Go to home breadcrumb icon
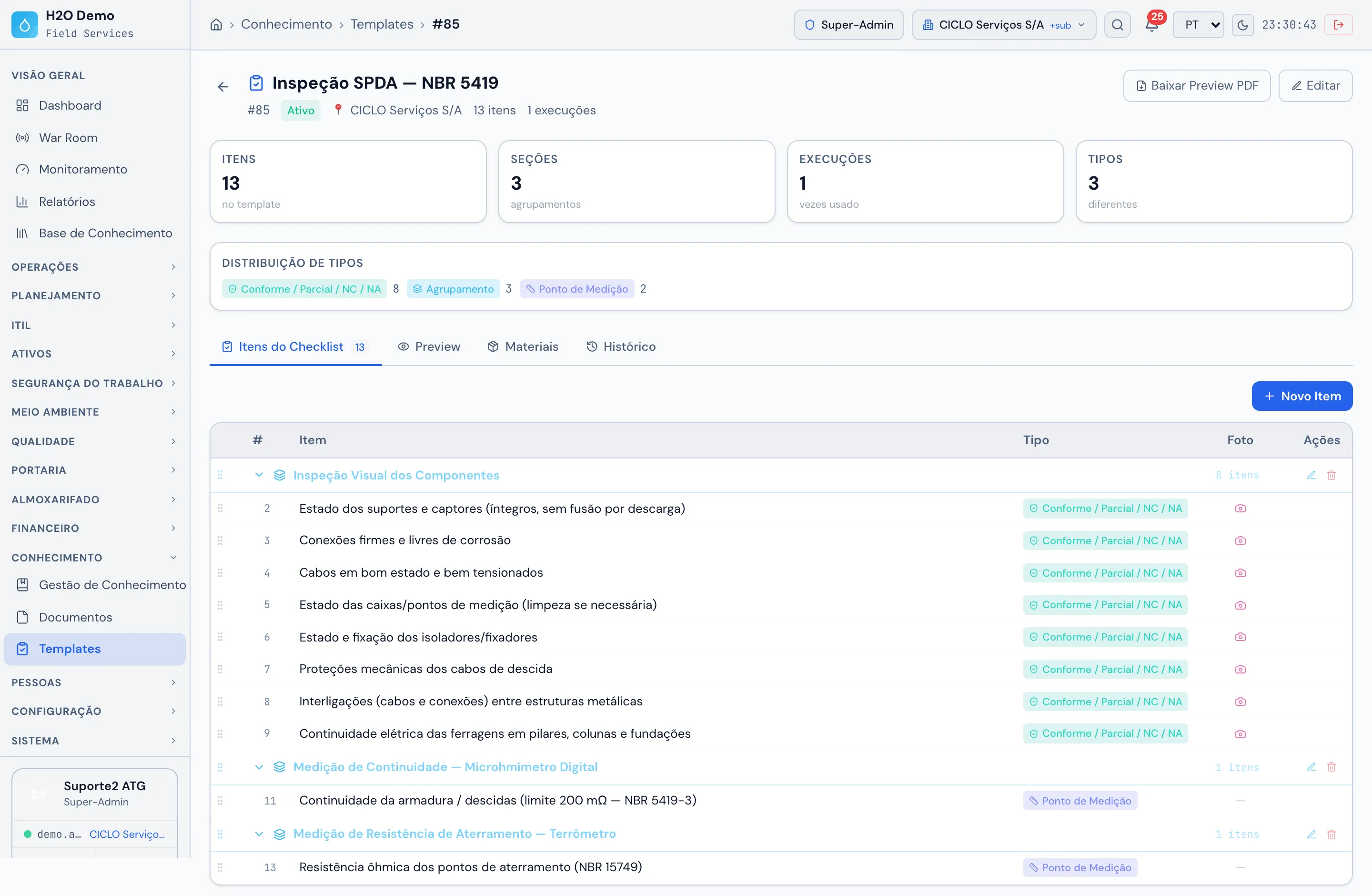Screen dimensions: 1372x896 [x=216, y=24]
